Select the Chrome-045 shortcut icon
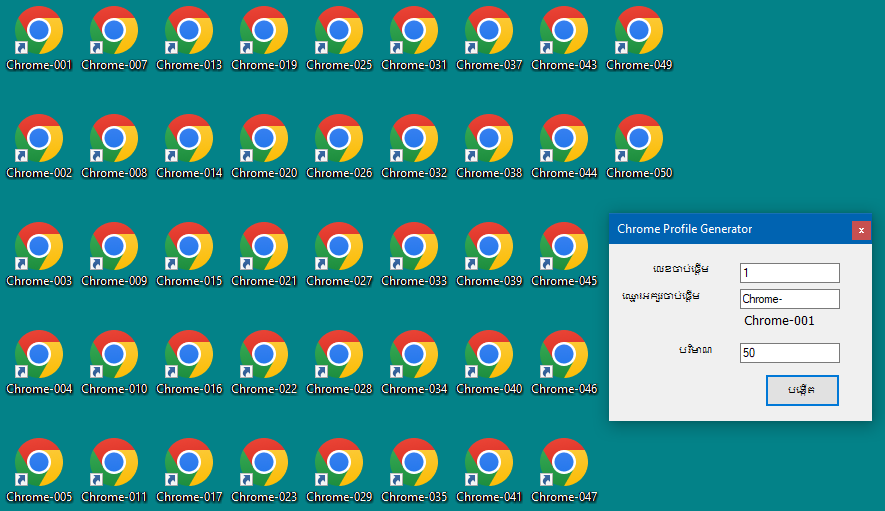Image resolution: width=885 pixels, height=511 pixels. pyautogui.click(x=564, y=254)
